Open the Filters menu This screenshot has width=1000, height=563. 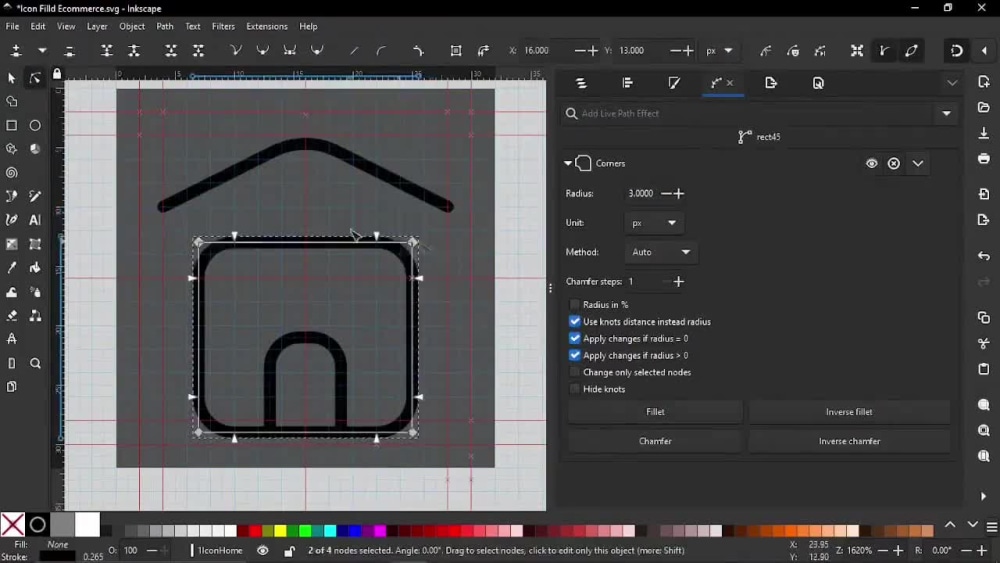(223, 26)
